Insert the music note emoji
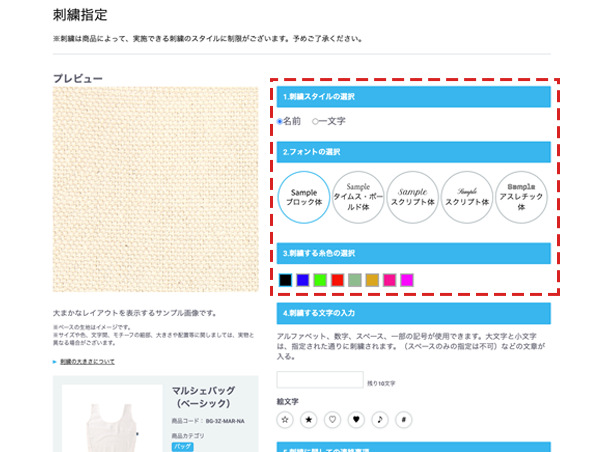600x452 pixels. [381, 419]
